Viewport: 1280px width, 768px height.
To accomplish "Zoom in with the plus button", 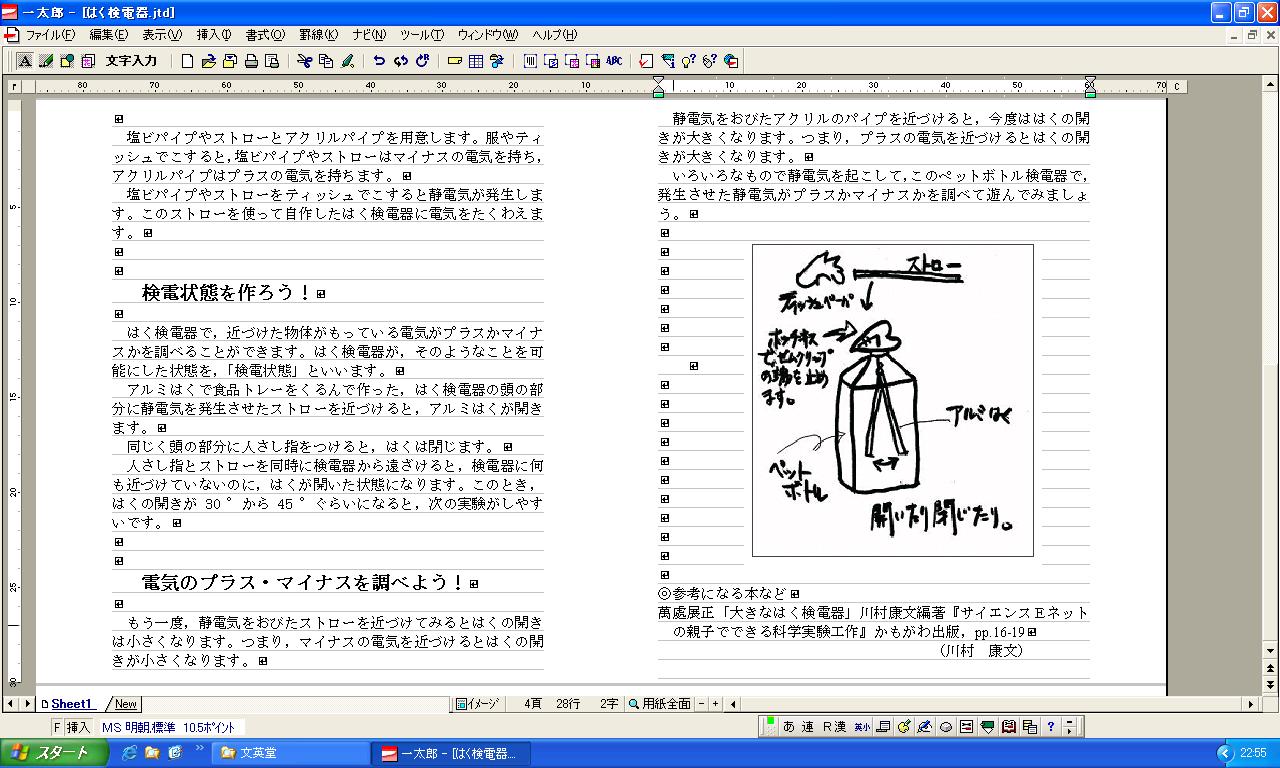I will (x=715, y=704).
